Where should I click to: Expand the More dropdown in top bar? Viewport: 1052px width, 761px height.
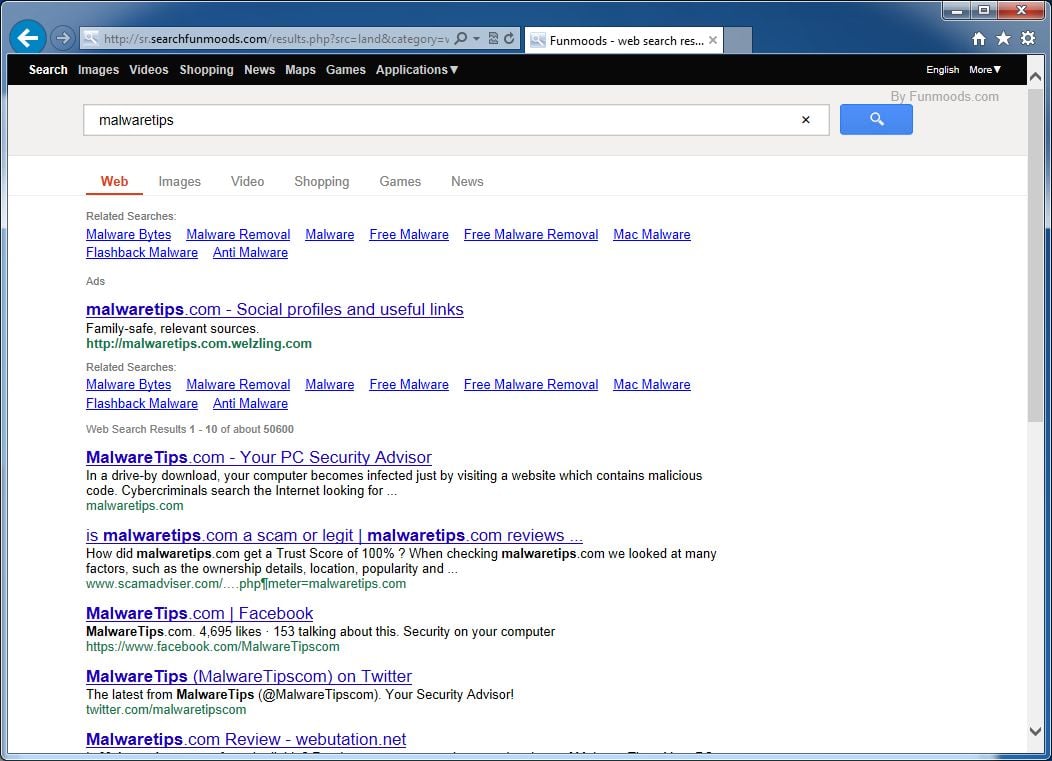pyautogui.click(x=985, y=70)
